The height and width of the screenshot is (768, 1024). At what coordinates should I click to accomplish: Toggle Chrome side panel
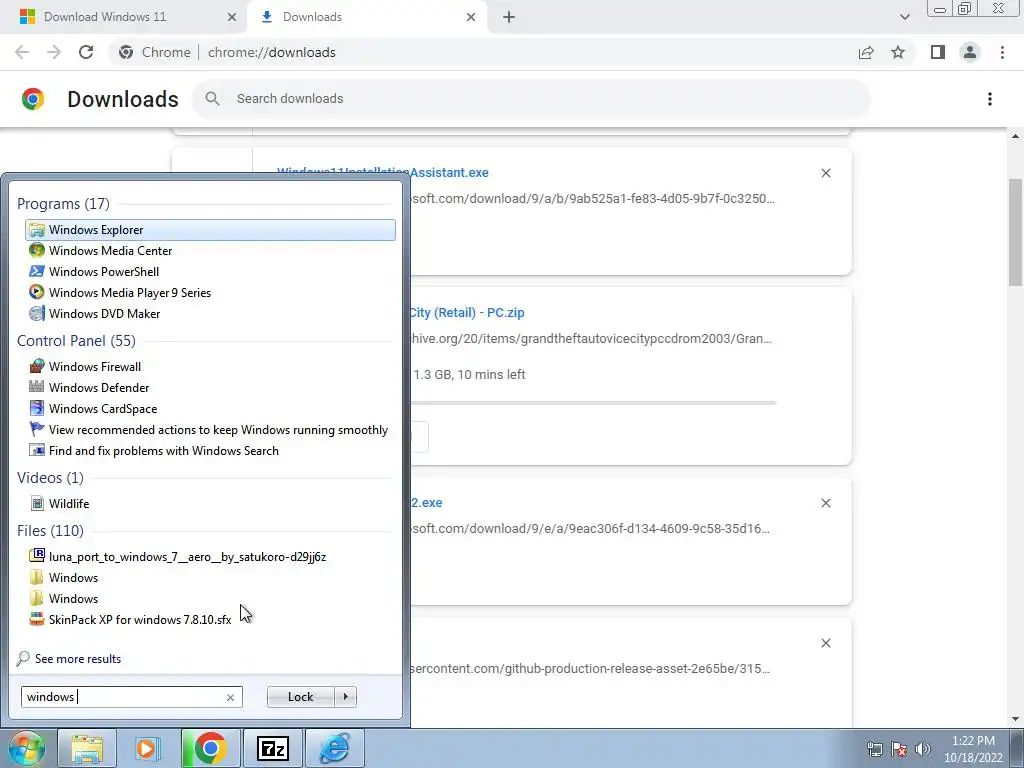coord(938,52)
